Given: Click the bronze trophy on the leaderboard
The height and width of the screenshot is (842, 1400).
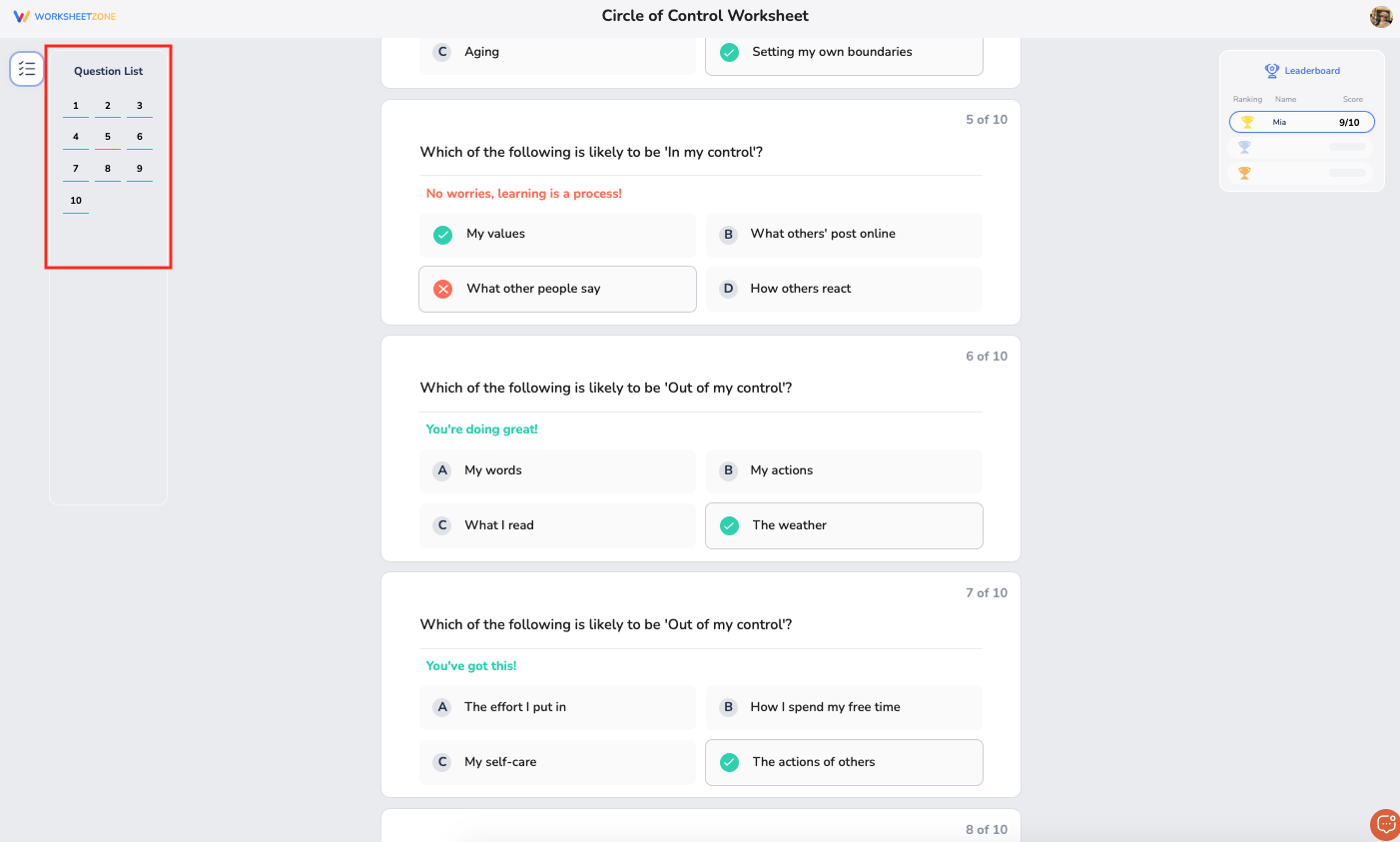Looking at the screenshot, I should (x=1245, y=171).
